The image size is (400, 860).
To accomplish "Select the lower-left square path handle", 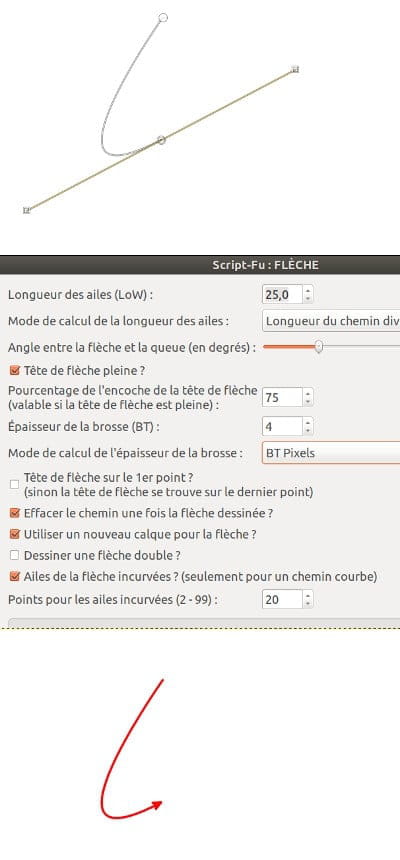I will 26,210.
